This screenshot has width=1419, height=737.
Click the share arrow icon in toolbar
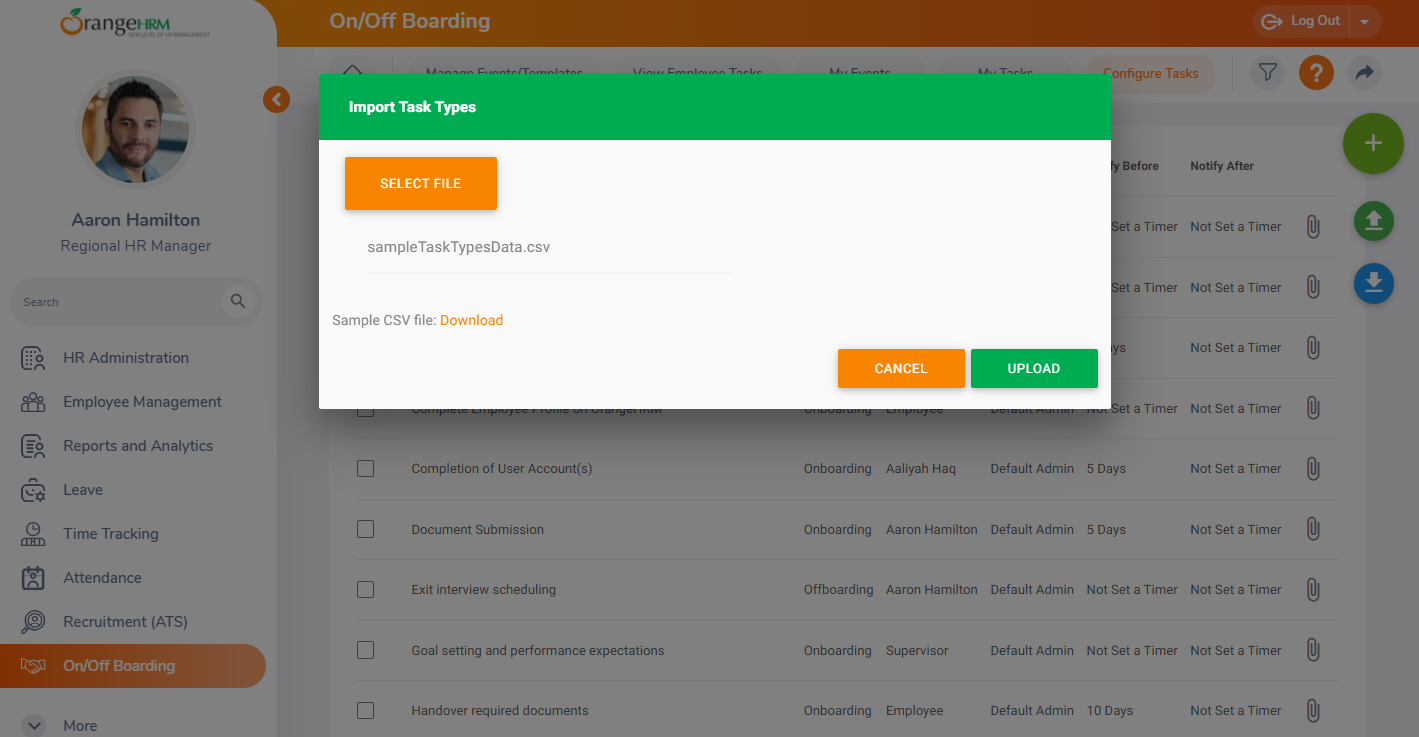click(1364, 73)
